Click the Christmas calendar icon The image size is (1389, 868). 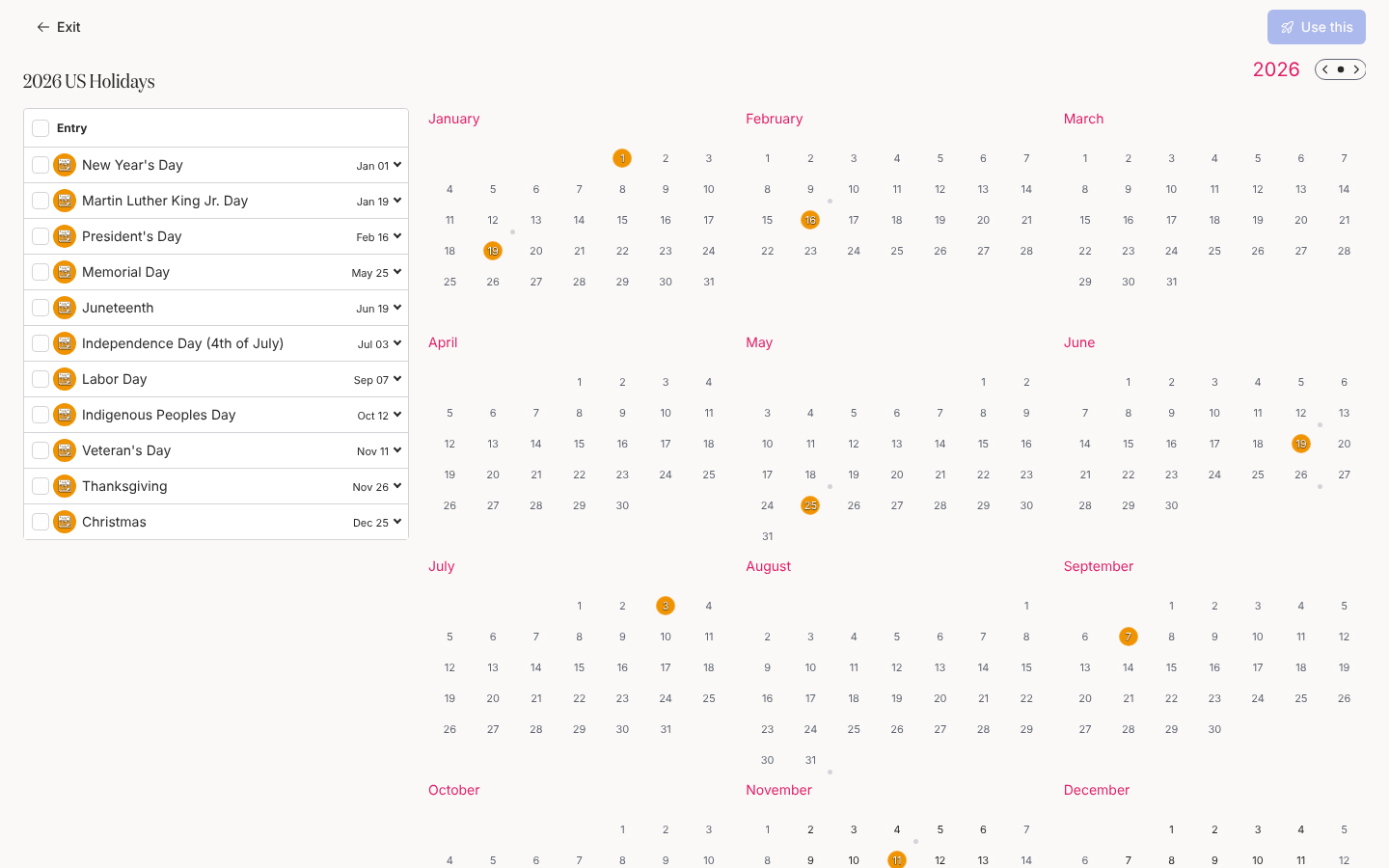(x=65, y=522)
